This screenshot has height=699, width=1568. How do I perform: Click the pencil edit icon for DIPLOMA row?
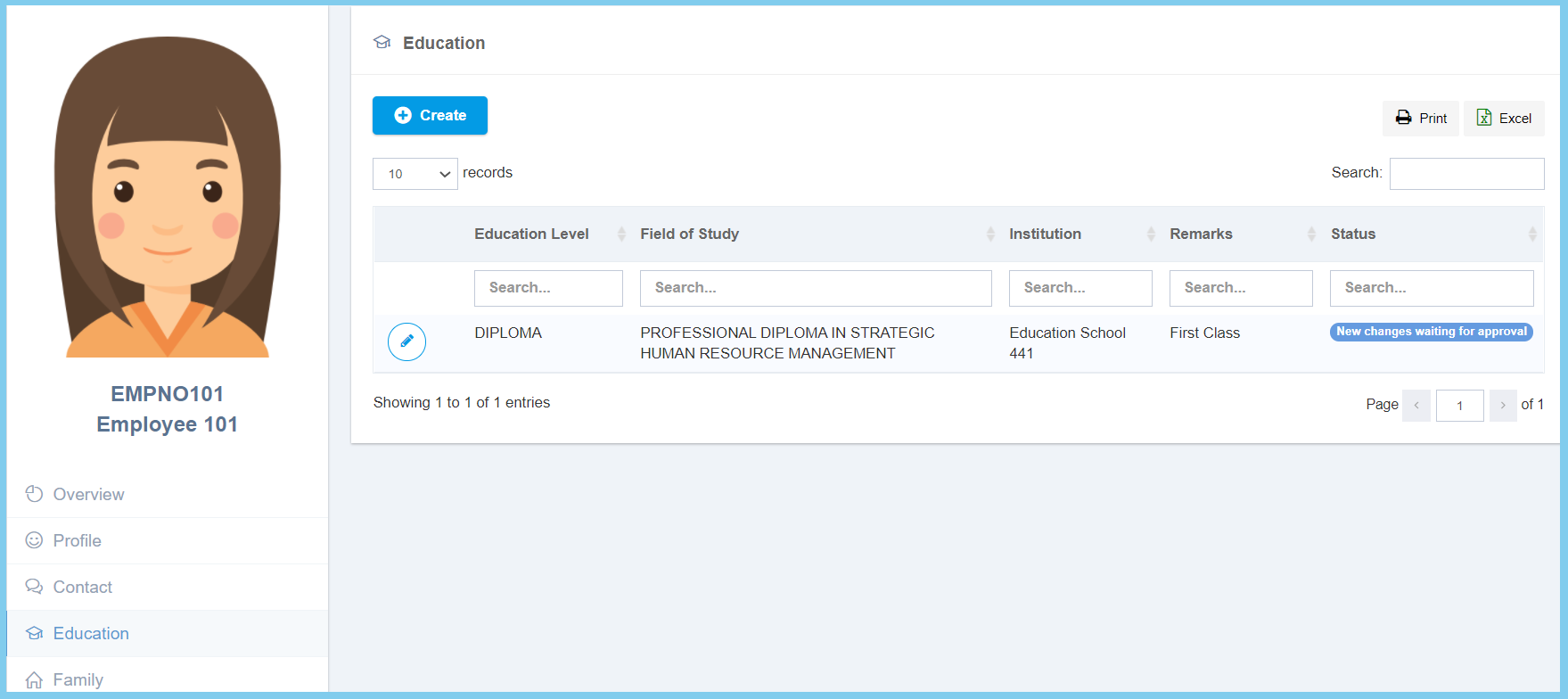(x=406, y=341)
